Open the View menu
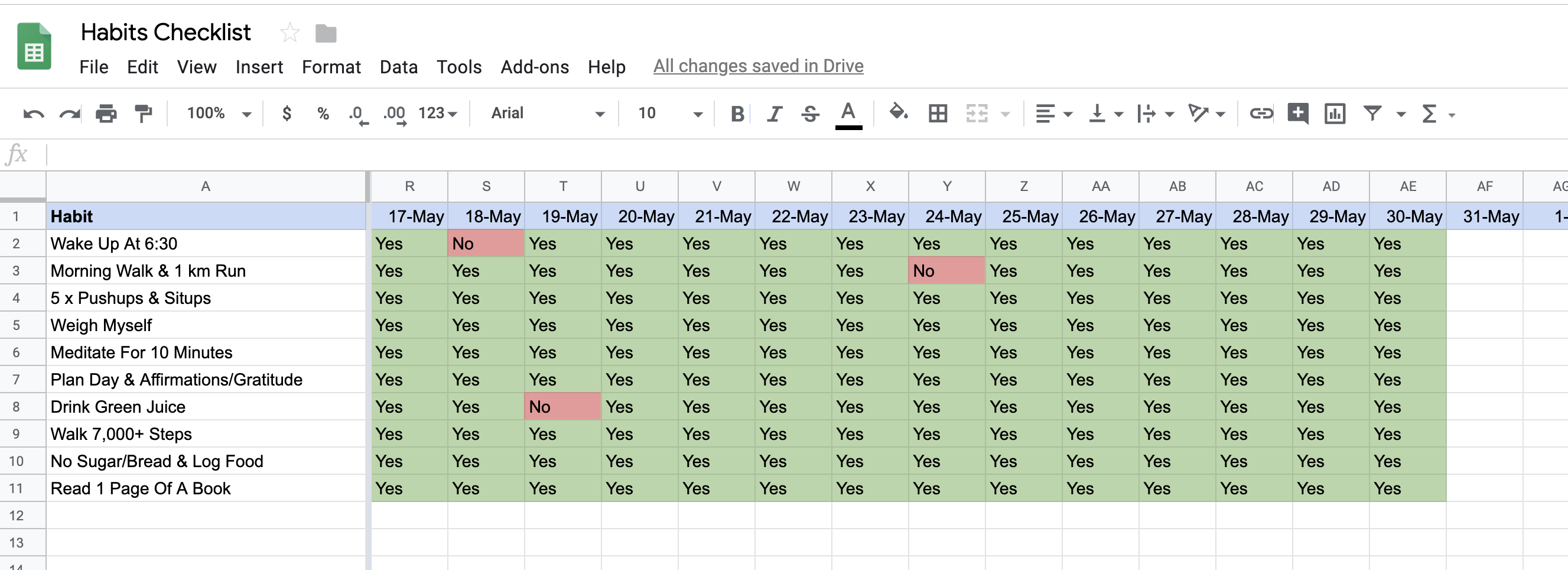 pos(197,67)
